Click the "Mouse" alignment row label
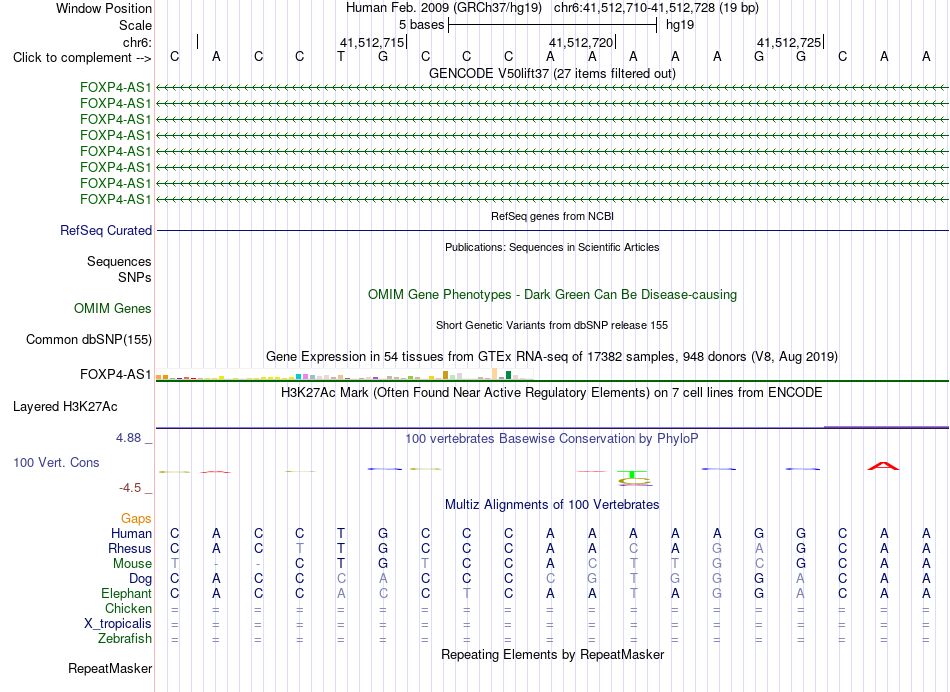 (132, 564)
